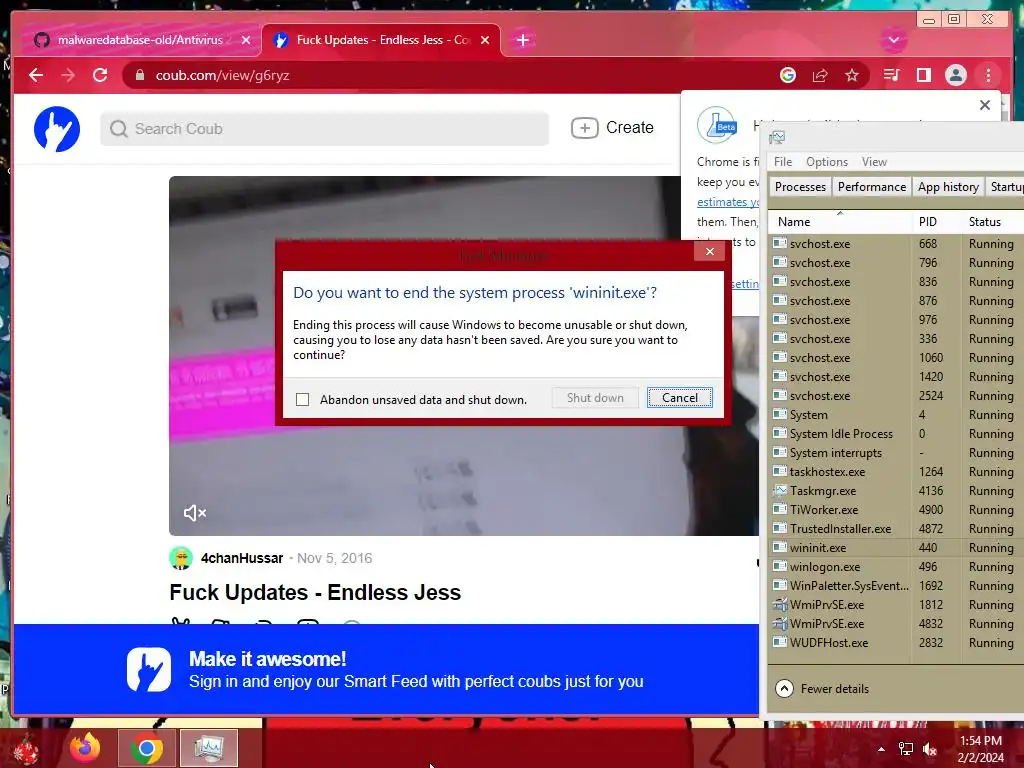
Task: Go back using Chrome's back arrow
Action: coord(36,75)
